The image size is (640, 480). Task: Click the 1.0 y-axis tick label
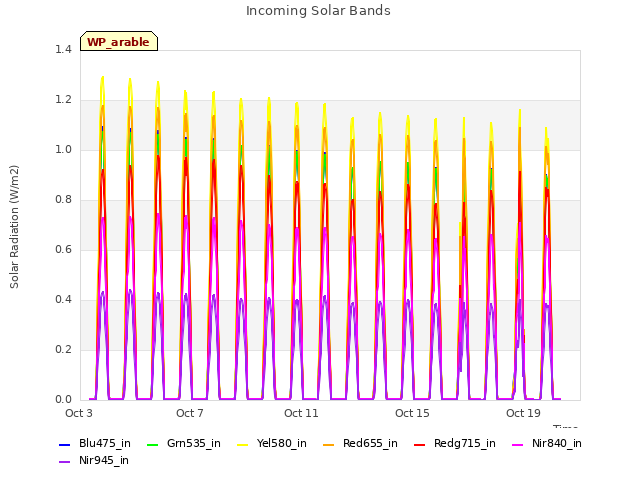click(x=63, y=150)
